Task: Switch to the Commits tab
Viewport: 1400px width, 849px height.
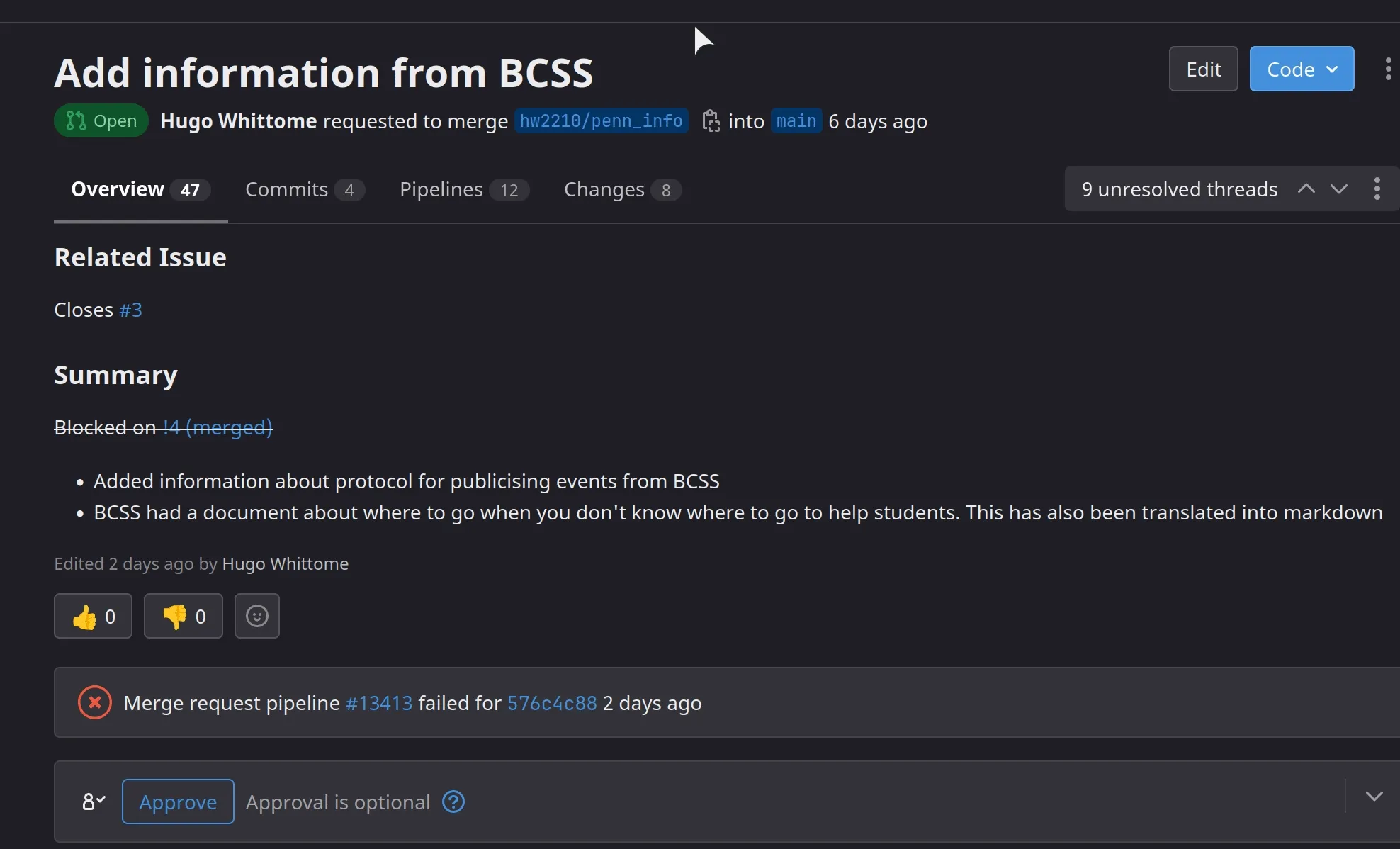Action: pos(286,189)
